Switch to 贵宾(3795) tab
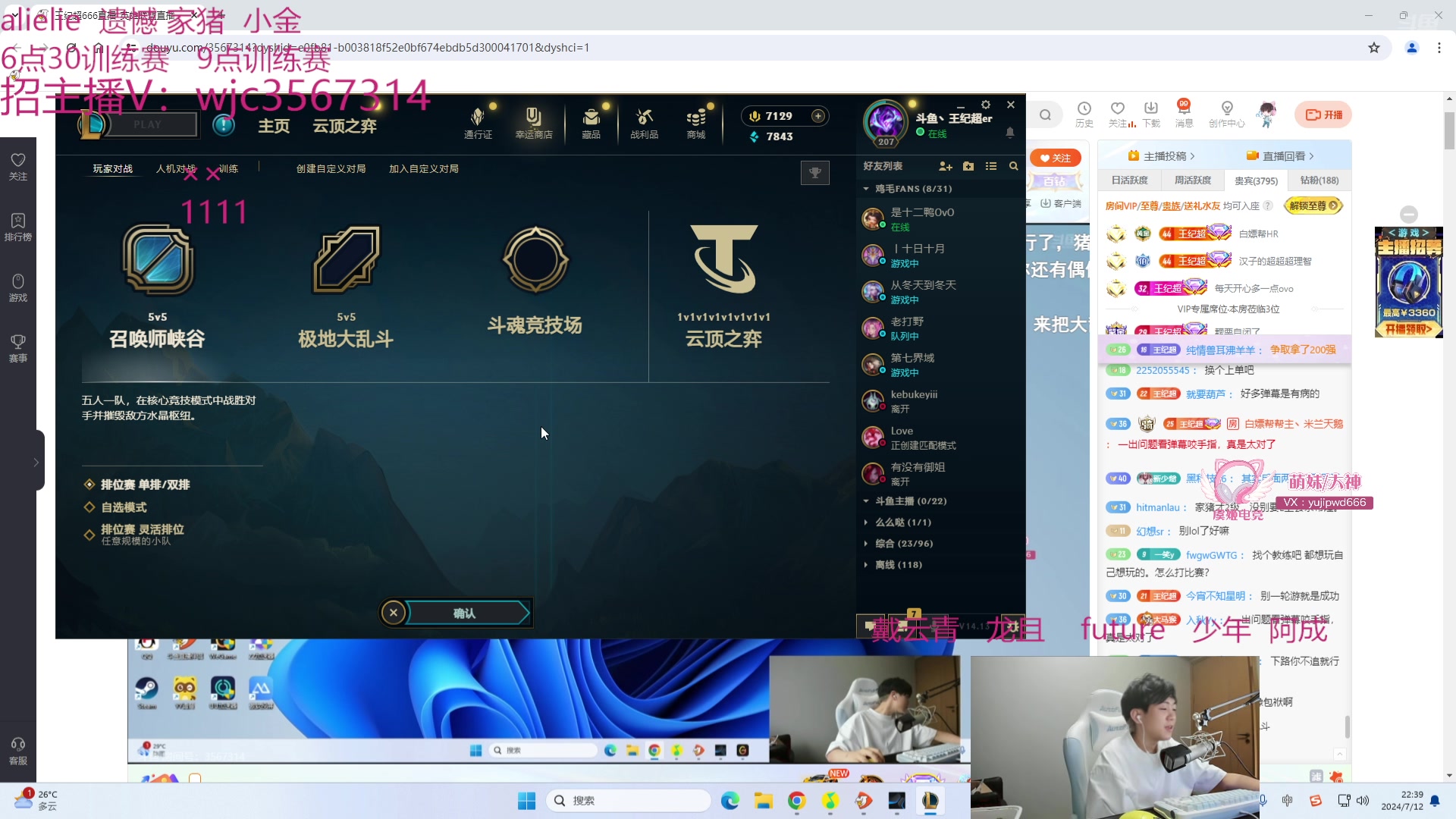The width and height of the screenshot is (1456, 819). [x=1257, y=180]
